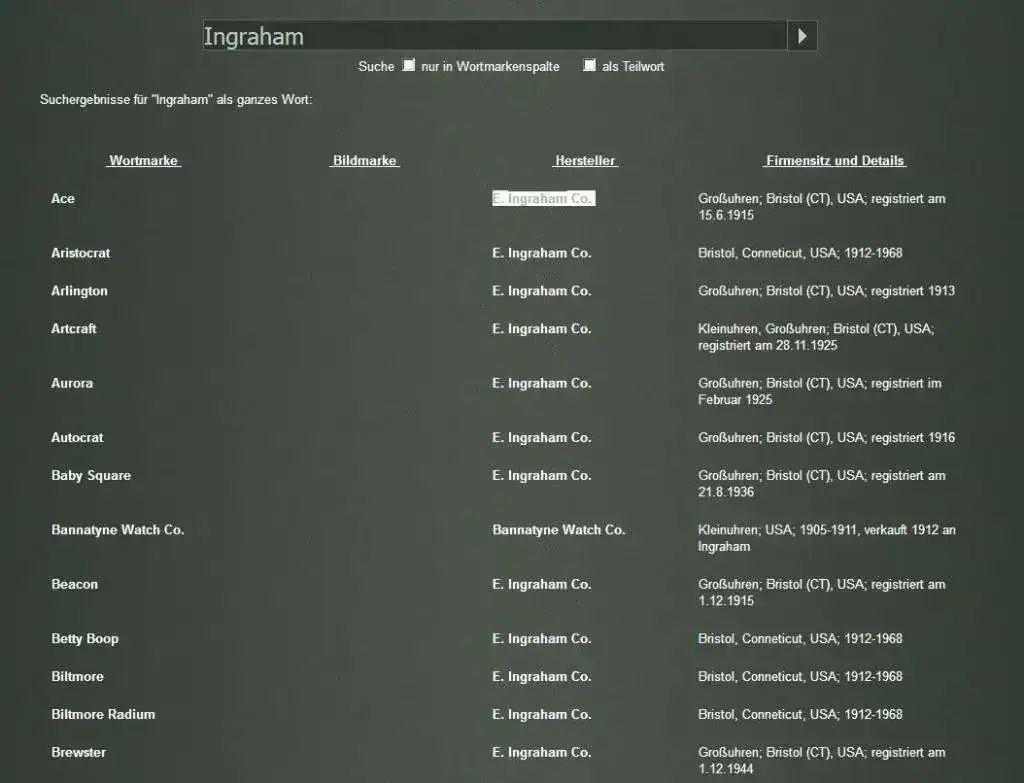Click Brewster details registered 1.12.1944
This screenshot has height=783, width=1024.
tap(822, 761)
